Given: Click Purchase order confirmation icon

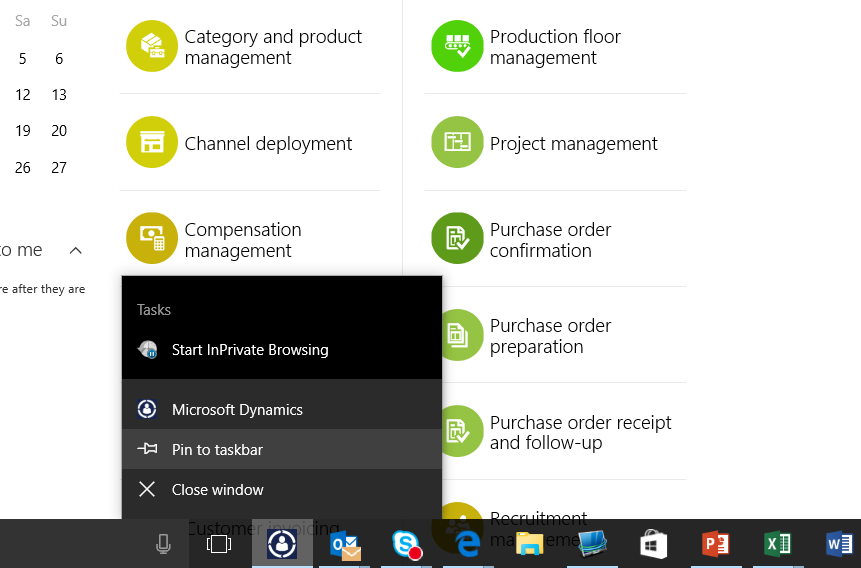Looking at the screenshot, I should pyautogui.click(x=457, y=239).
